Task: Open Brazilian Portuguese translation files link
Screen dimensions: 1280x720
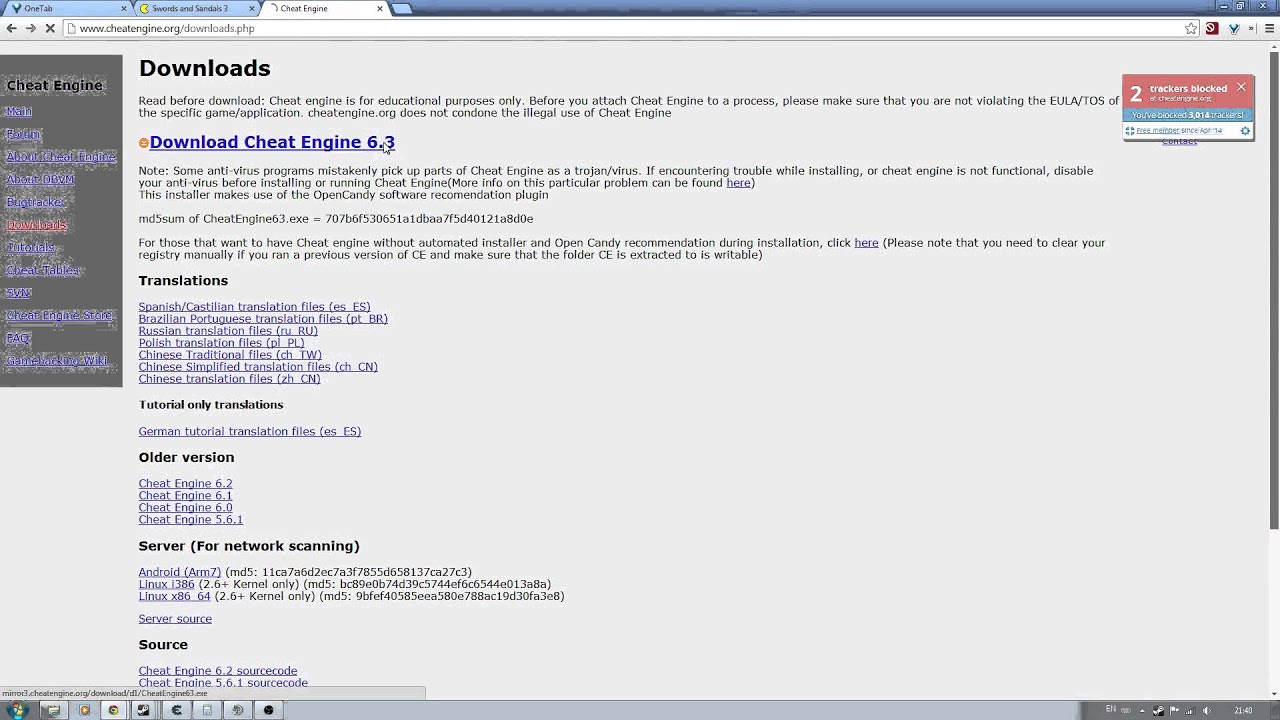Action: coord(263,319)
